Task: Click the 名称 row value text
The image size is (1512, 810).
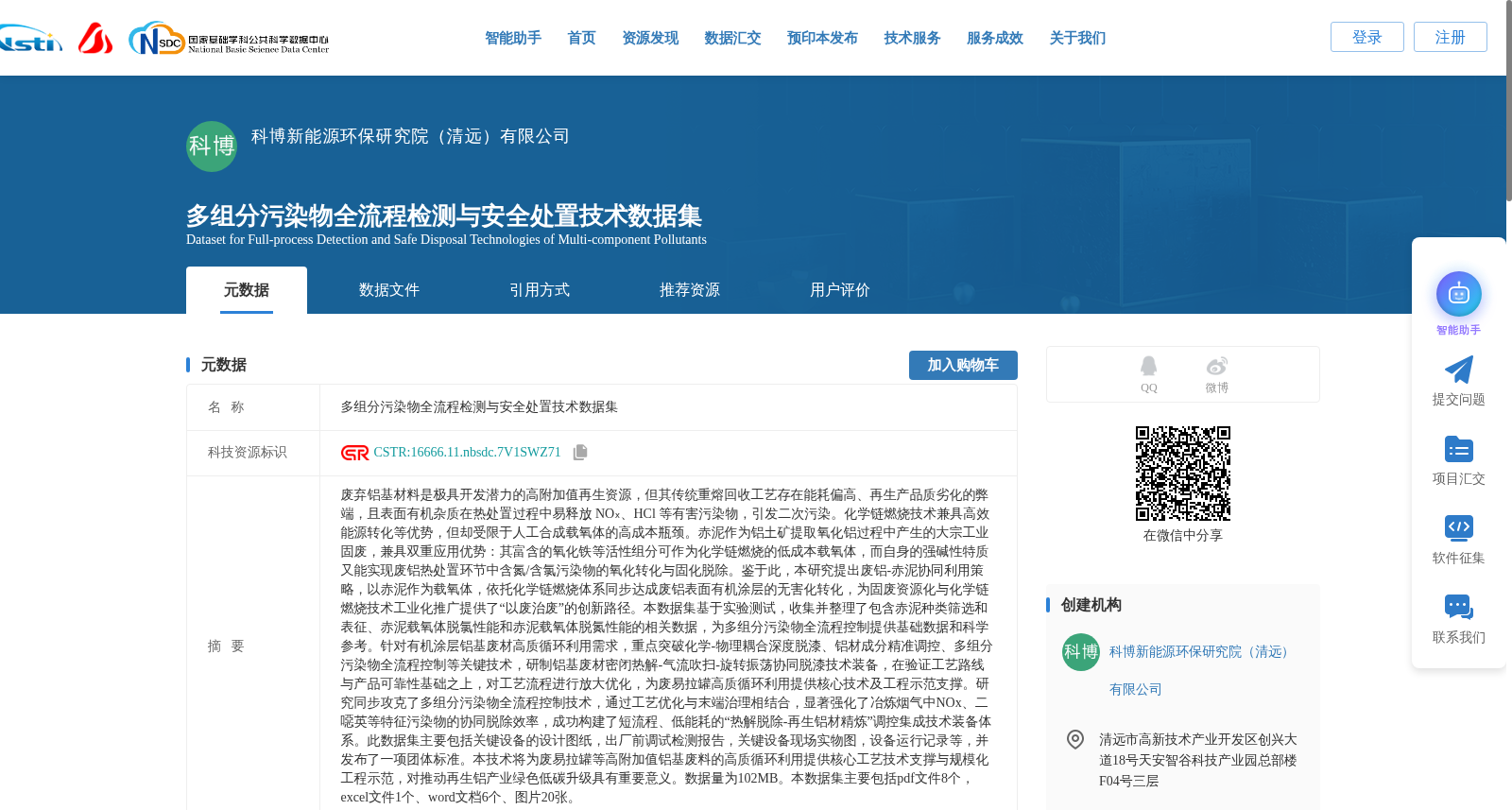Action: [479, 407]
